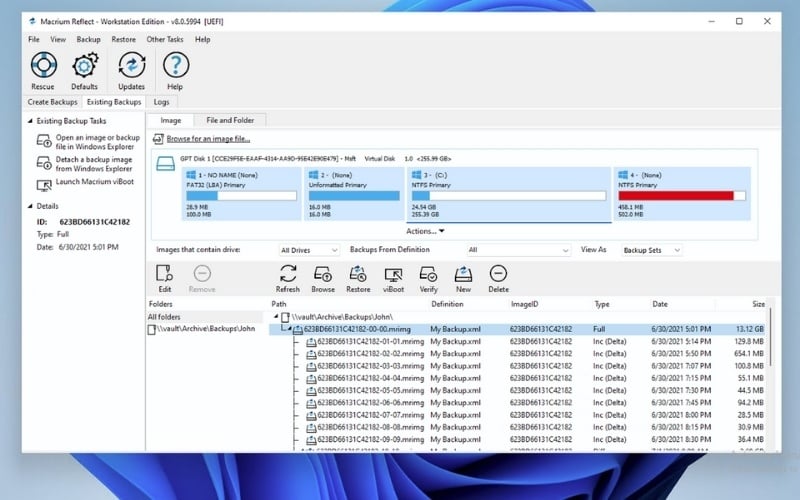Open the 'View As' Backup Sets dropdown
Screen dimensions: 800x500
tap(651, 250)
